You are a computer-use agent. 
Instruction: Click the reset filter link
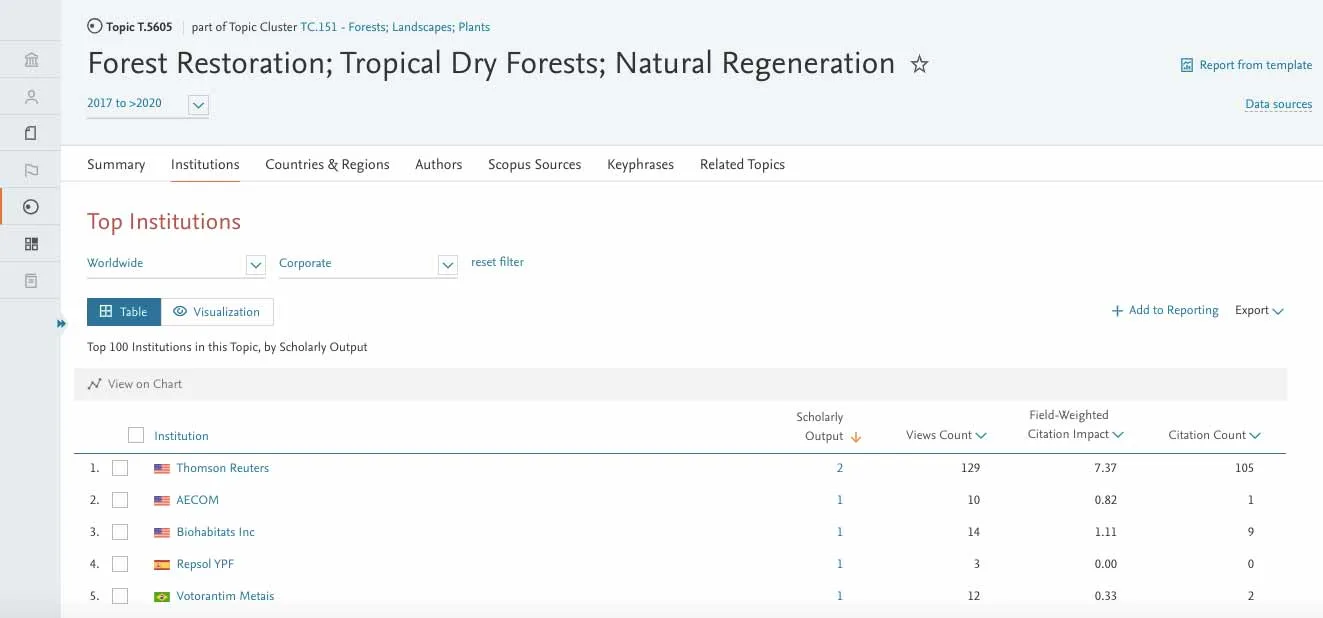(x=497, y=262)
